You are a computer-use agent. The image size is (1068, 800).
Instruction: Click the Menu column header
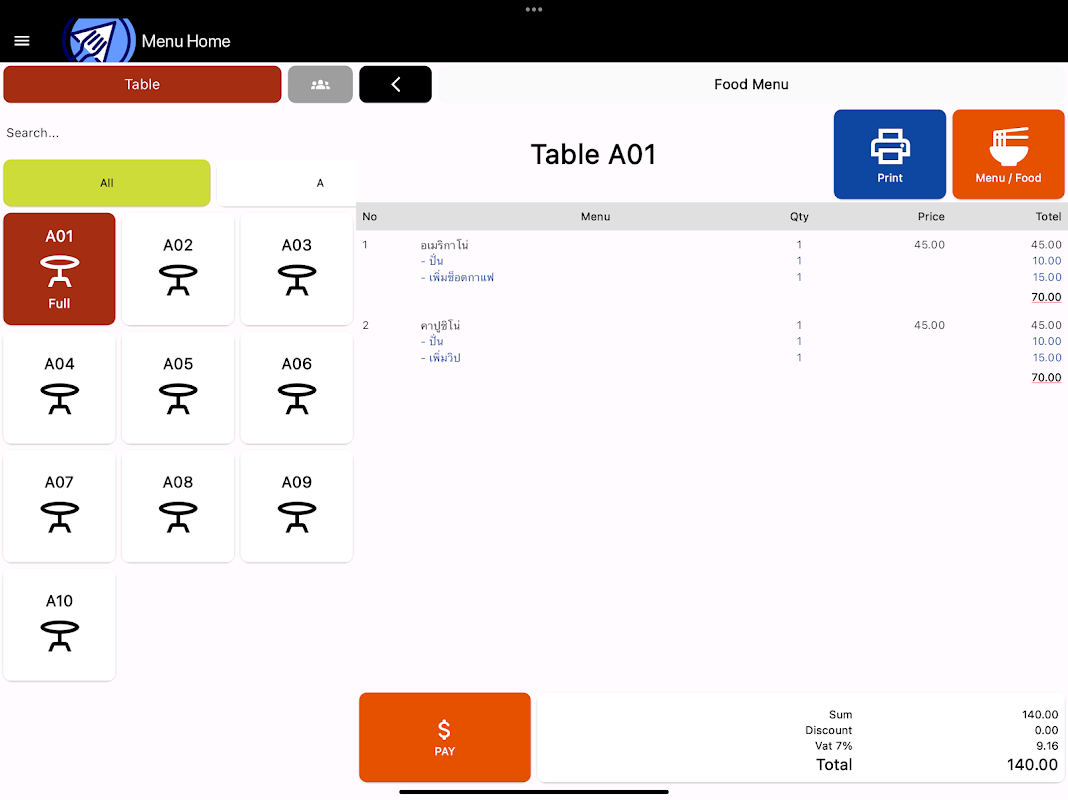[x=595, y=217]
